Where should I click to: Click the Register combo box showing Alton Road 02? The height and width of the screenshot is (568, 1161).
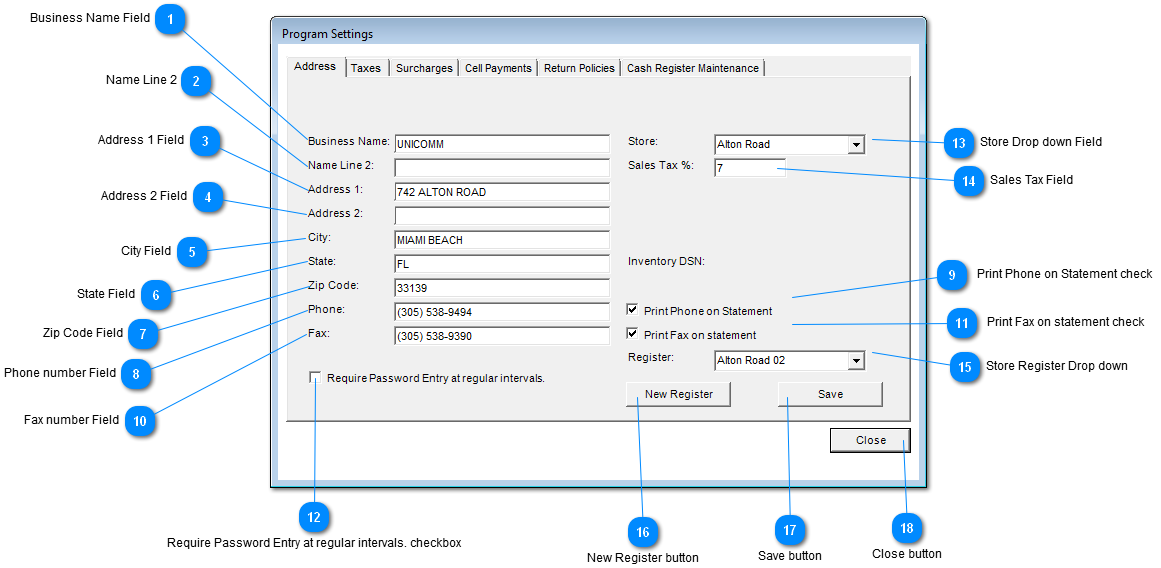point(789,361)
